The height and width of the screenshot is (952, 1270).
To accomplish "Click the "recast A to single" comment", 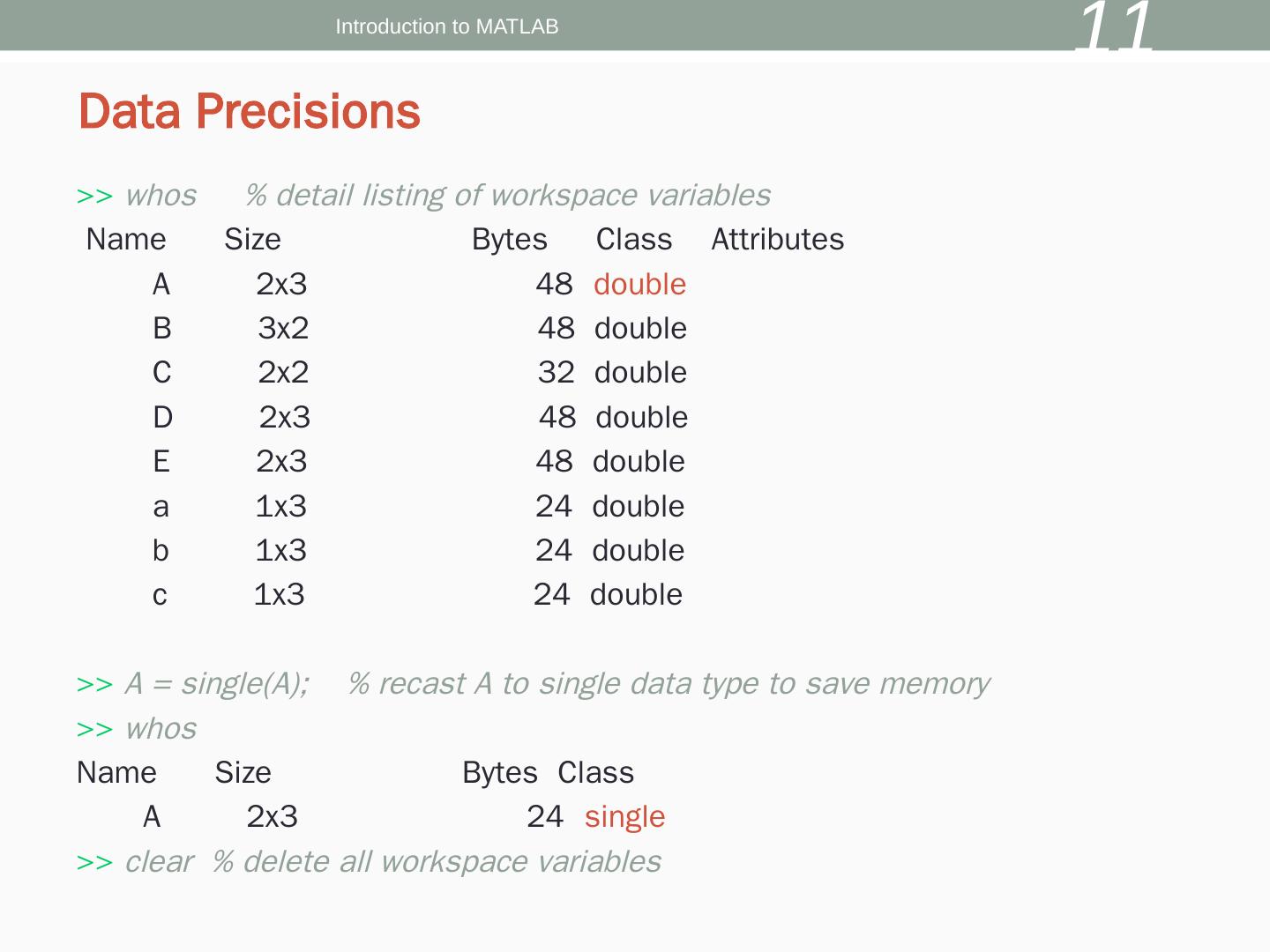I will (669, 684).
